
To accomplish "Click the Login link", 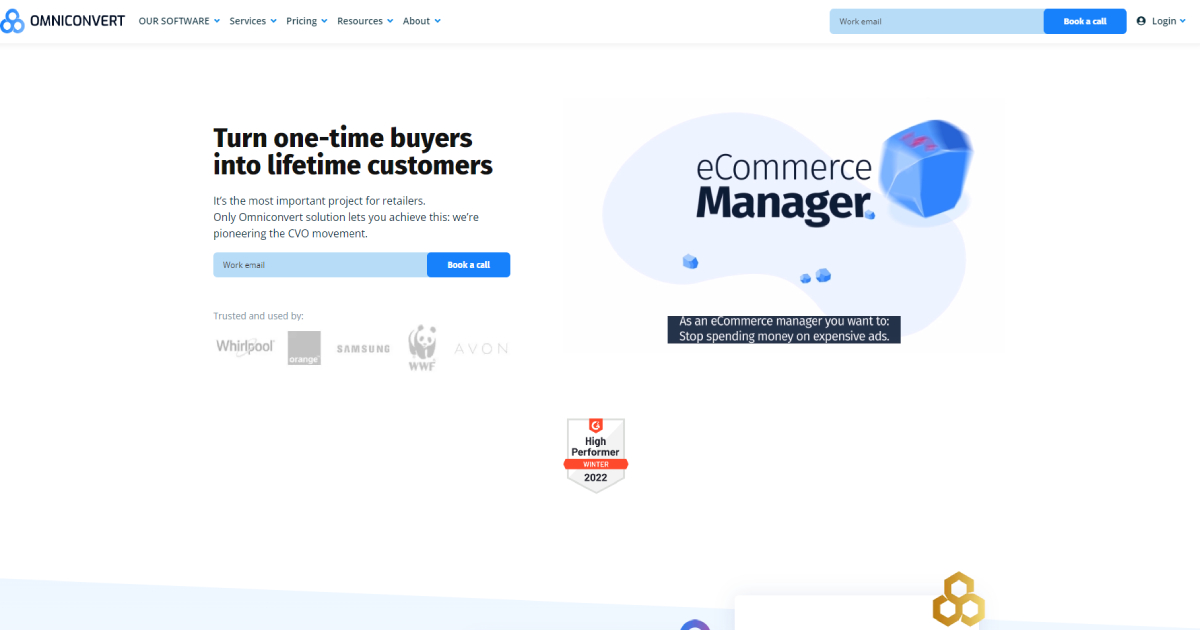I will pyautogui.click(x=1164, y=21).
